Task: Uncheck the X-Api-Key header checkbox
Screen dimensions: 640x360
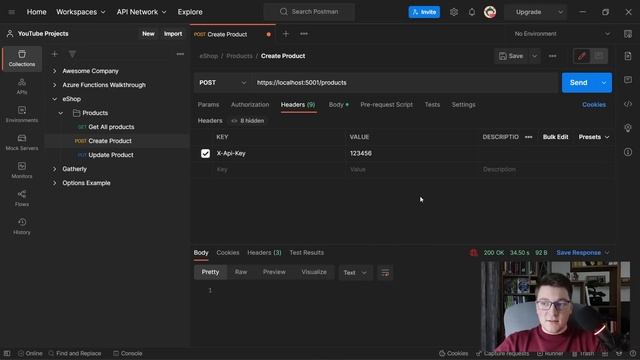Action: pos(205,153)
